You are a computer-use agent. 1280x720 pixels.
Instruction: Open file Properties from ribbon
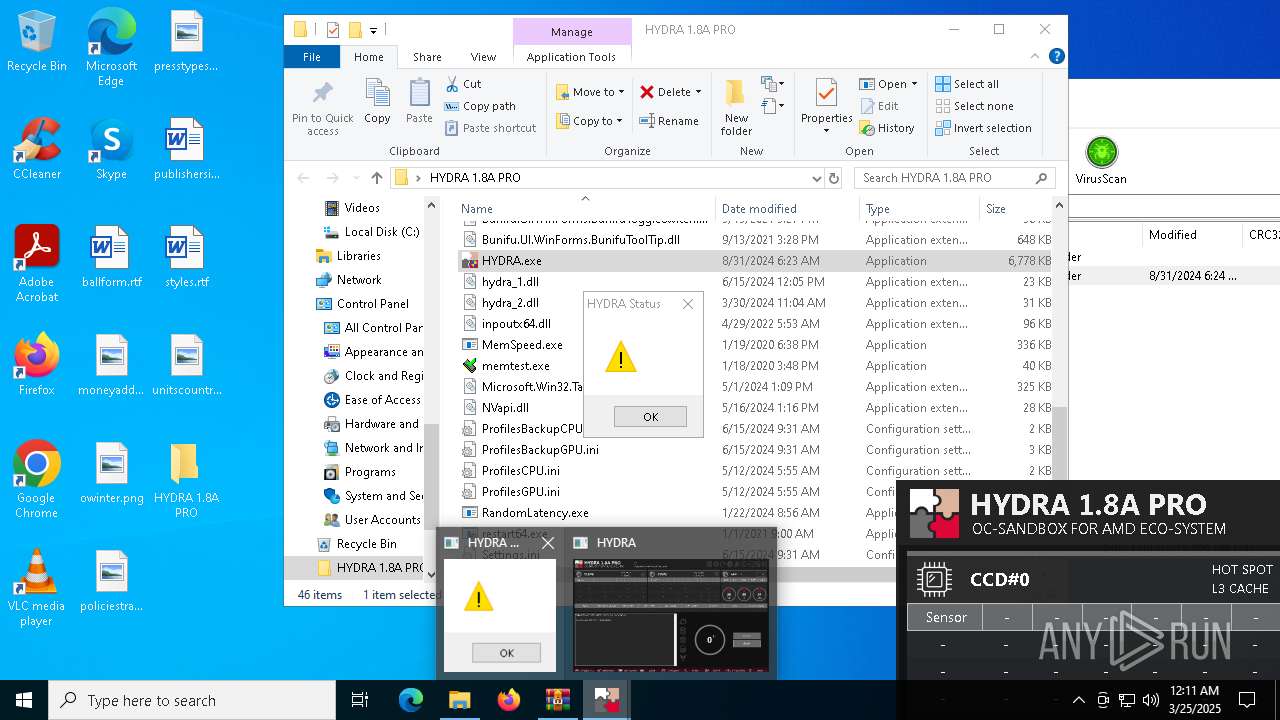(826, 106)
